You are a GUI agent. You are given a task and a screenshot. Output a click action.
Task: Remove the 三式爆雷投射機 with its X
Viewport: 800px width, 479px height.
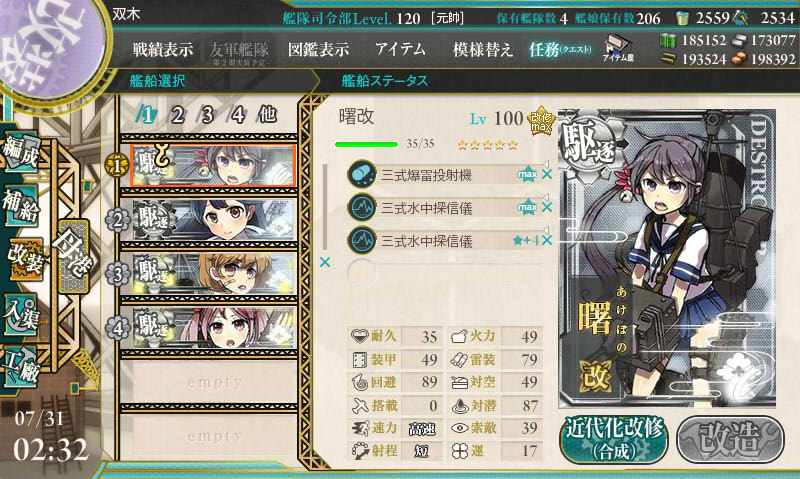point(547,174)
